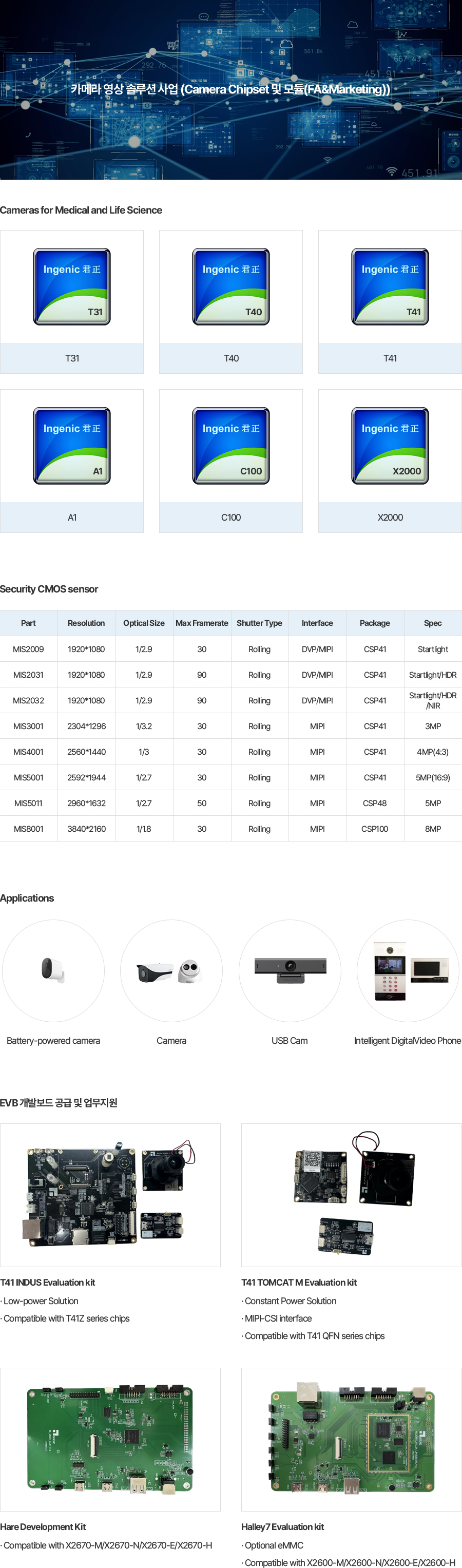Select the MIS5001 part cell
Image resolution: width=462 pixels, height=1568 pixels.
pyautogui.click(x=29, y=777)
